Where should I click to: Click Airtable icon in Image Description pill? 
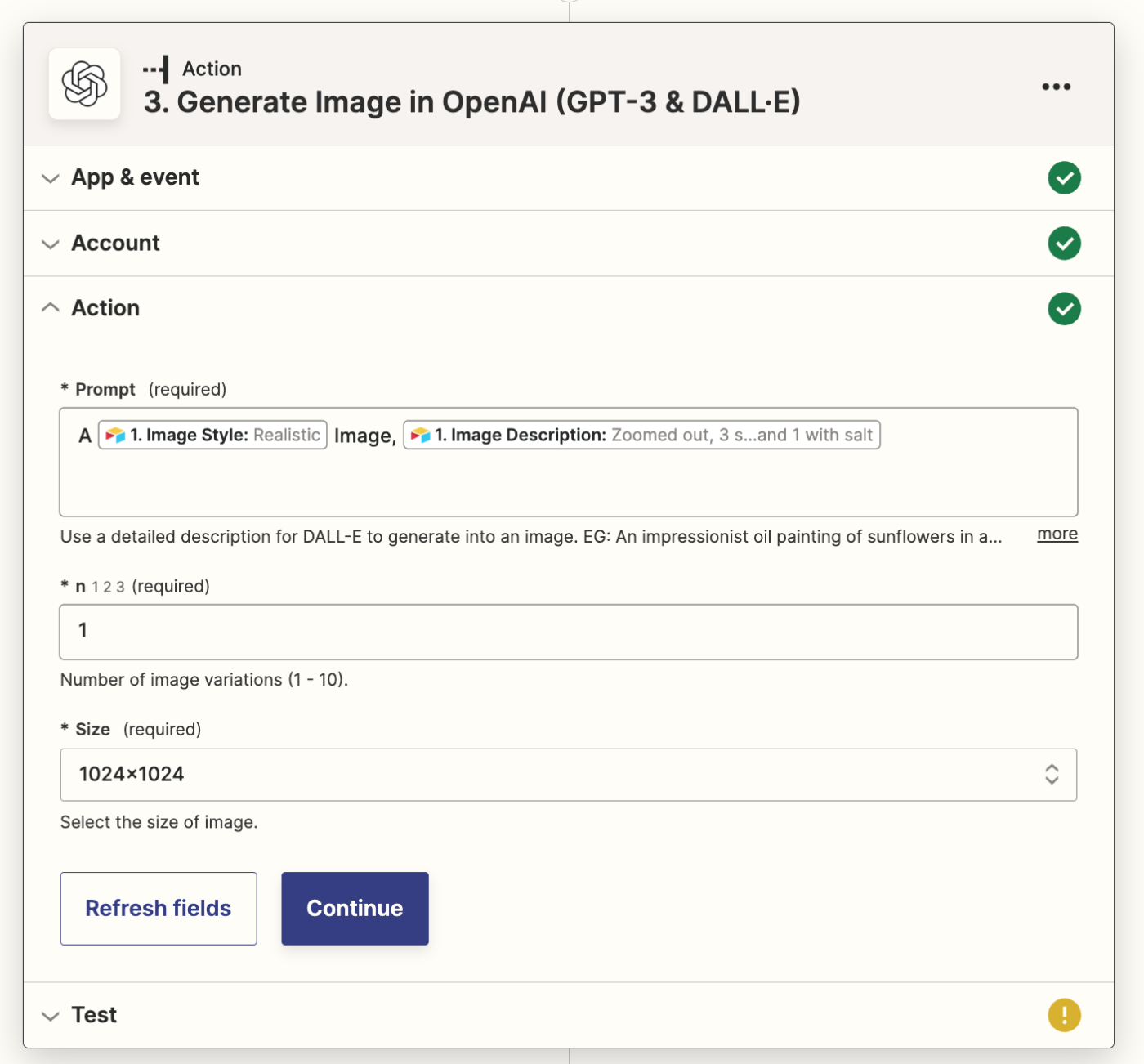420,436
